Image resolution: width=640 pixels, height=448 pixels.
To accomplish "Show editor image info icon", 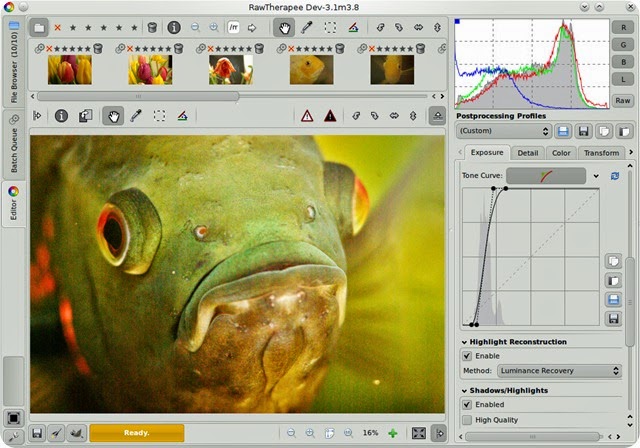I will coord(61,116).
